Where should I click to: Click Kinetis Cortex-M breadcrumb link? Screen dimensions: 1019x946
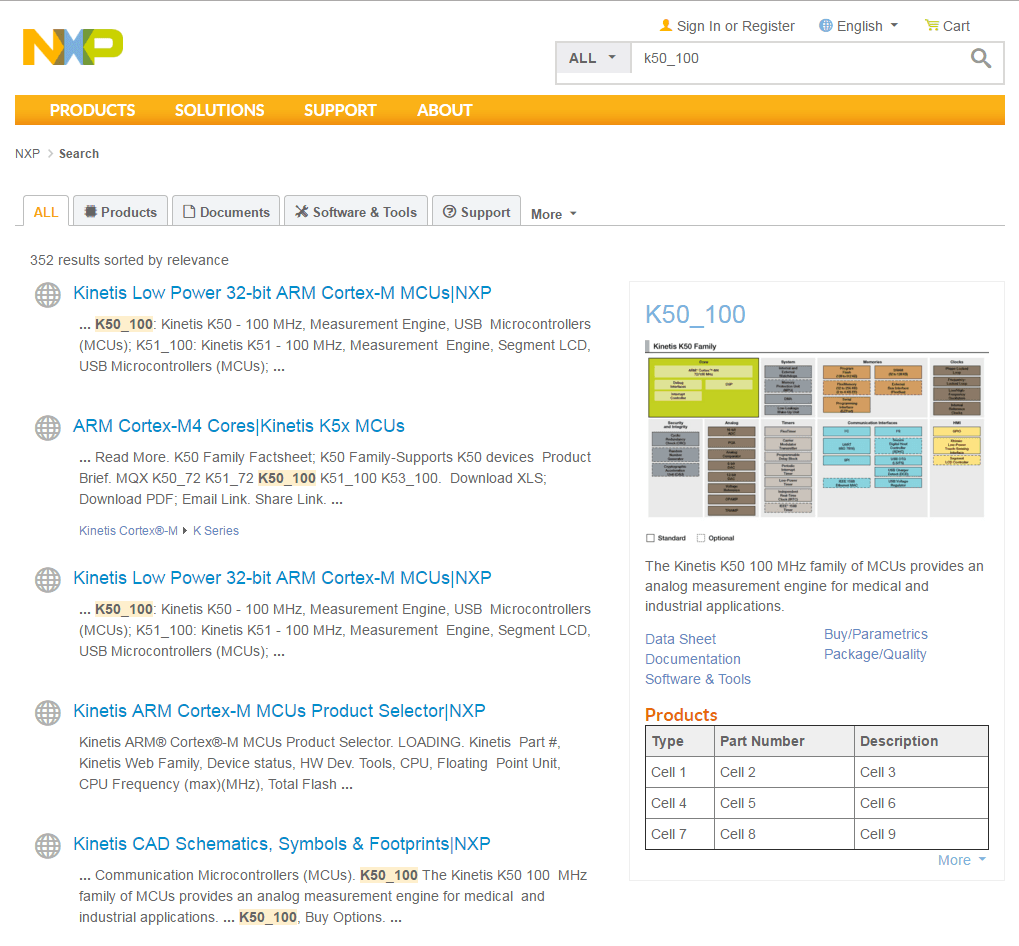(128, 531)
